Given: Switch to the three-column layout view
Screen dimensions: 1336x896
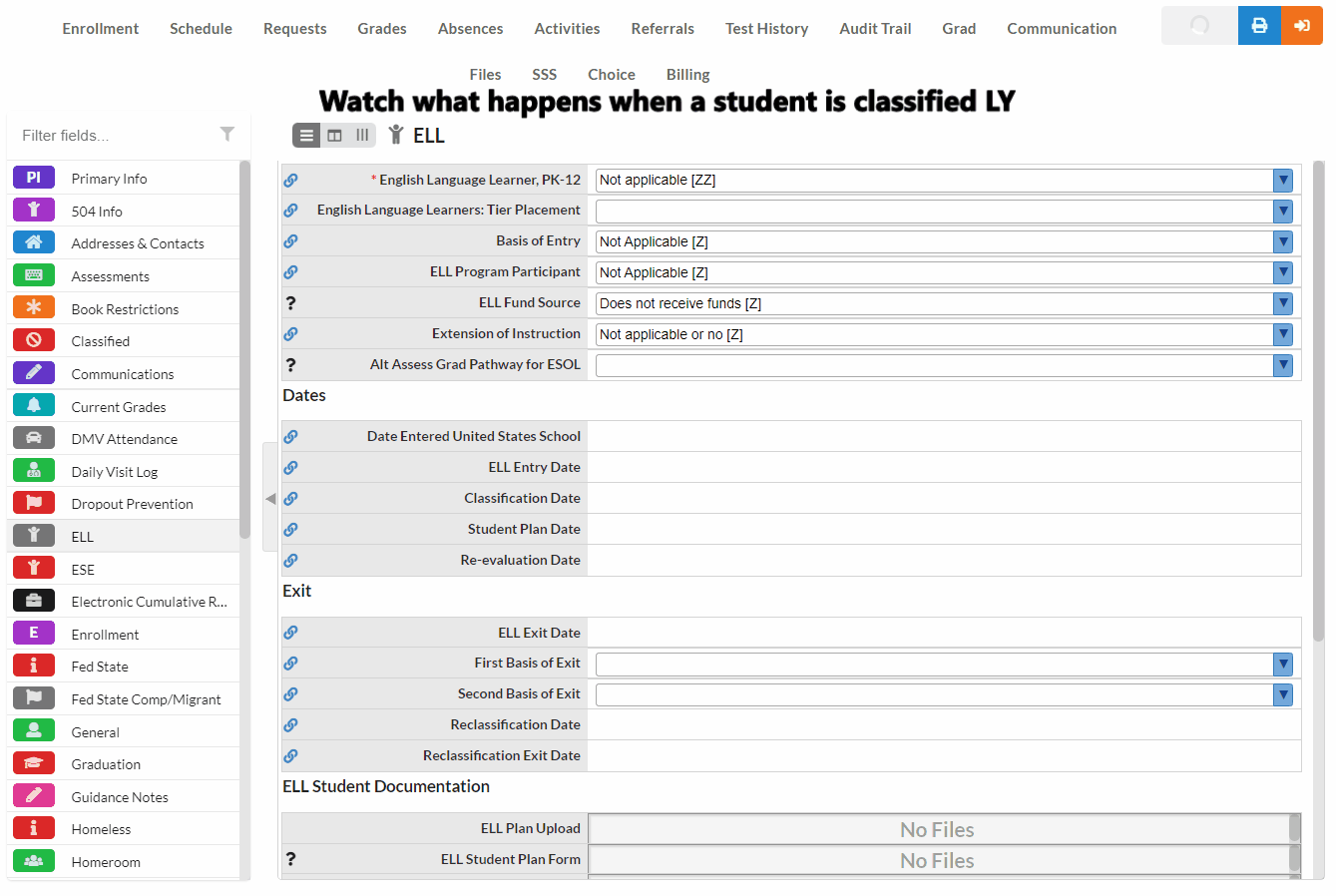Looking at the screenshot, I should tap(362, 136).
